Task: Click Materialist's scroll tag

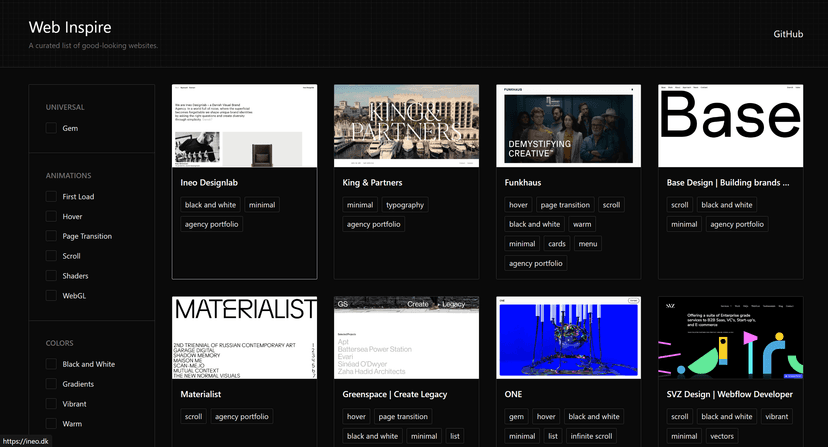Action: 193,416
